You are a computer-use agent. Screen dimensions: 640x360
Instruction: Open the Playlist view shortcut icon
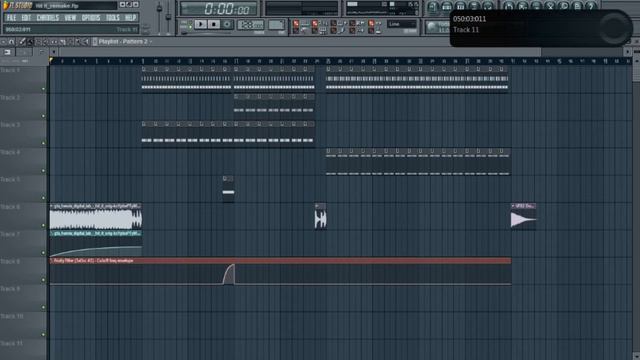pyautogui.click(x=433, y=7)
